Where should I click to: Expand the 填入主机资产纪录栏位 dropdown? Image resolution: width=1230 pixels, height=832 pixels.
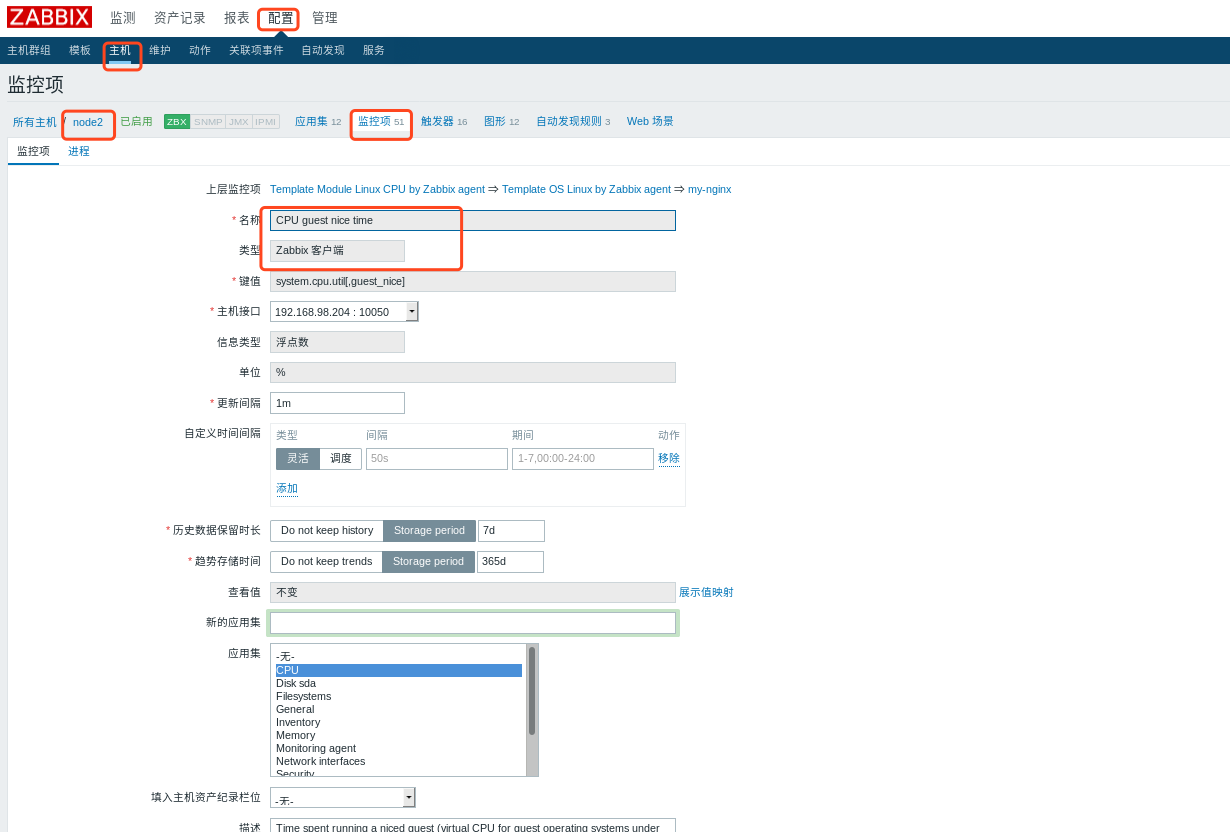click(x=408, y=798)
